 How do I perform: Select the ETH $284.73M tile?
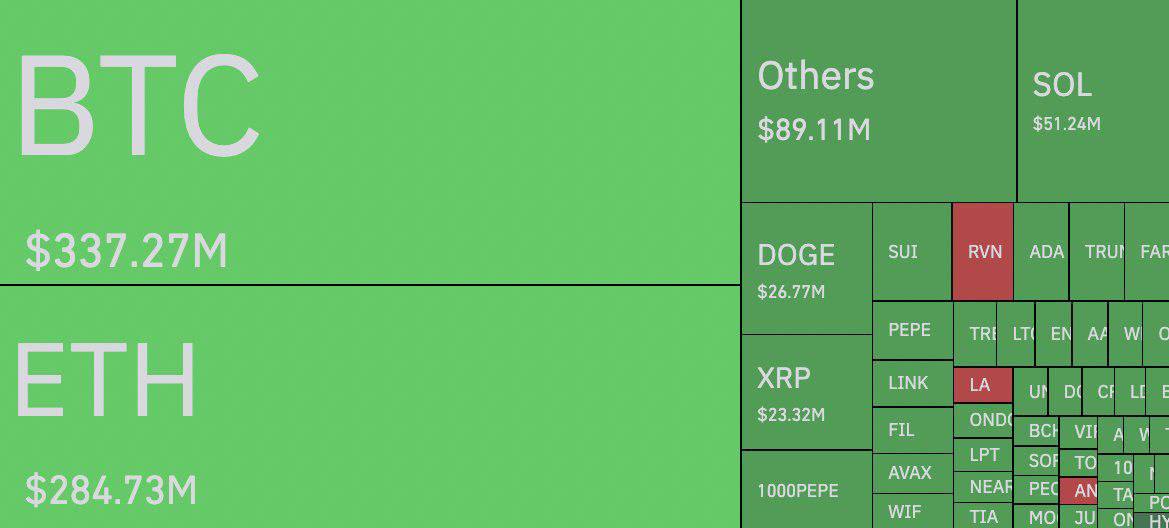370,406
